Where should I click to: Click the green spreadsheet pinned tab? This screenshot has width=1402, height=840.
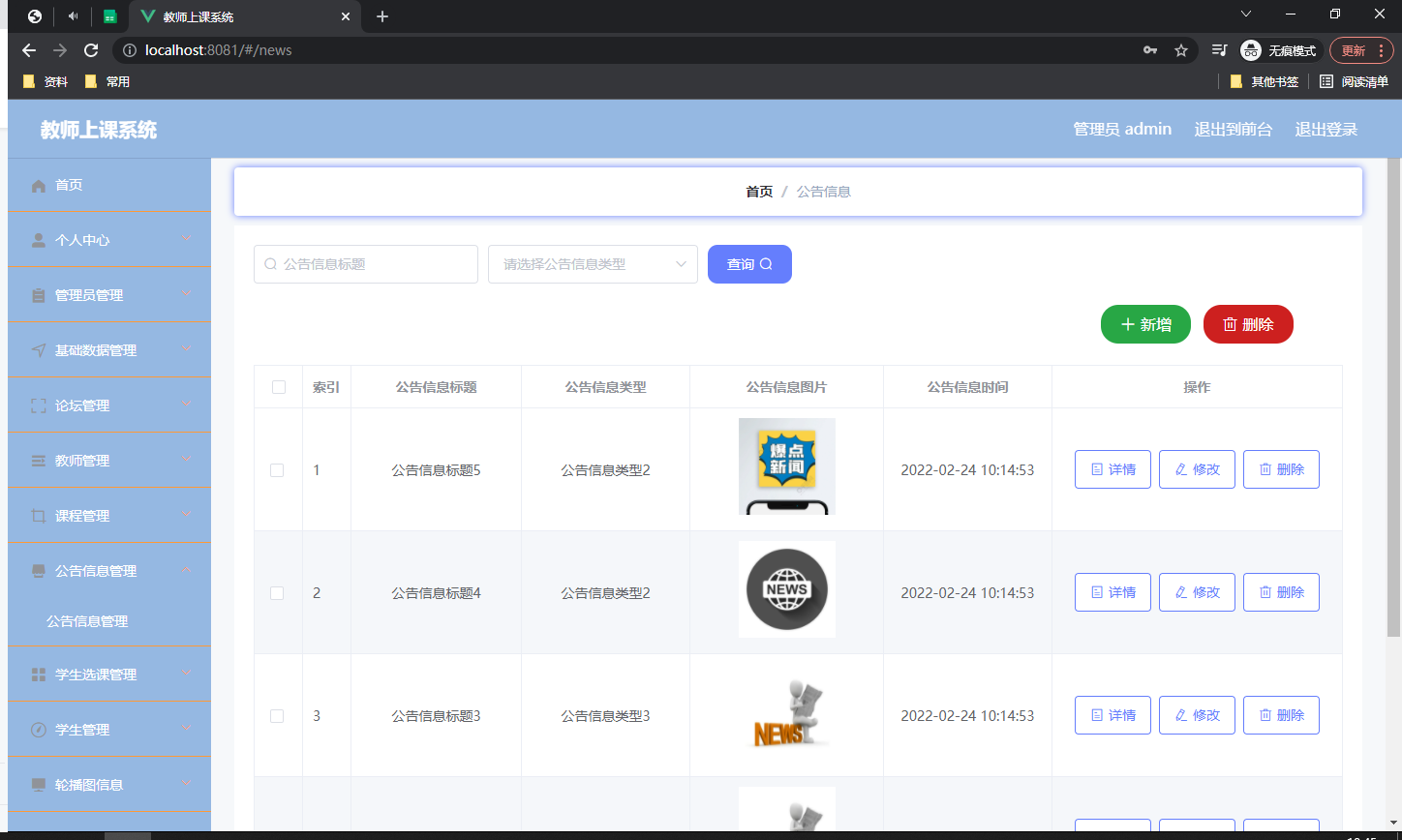point(110,16)
